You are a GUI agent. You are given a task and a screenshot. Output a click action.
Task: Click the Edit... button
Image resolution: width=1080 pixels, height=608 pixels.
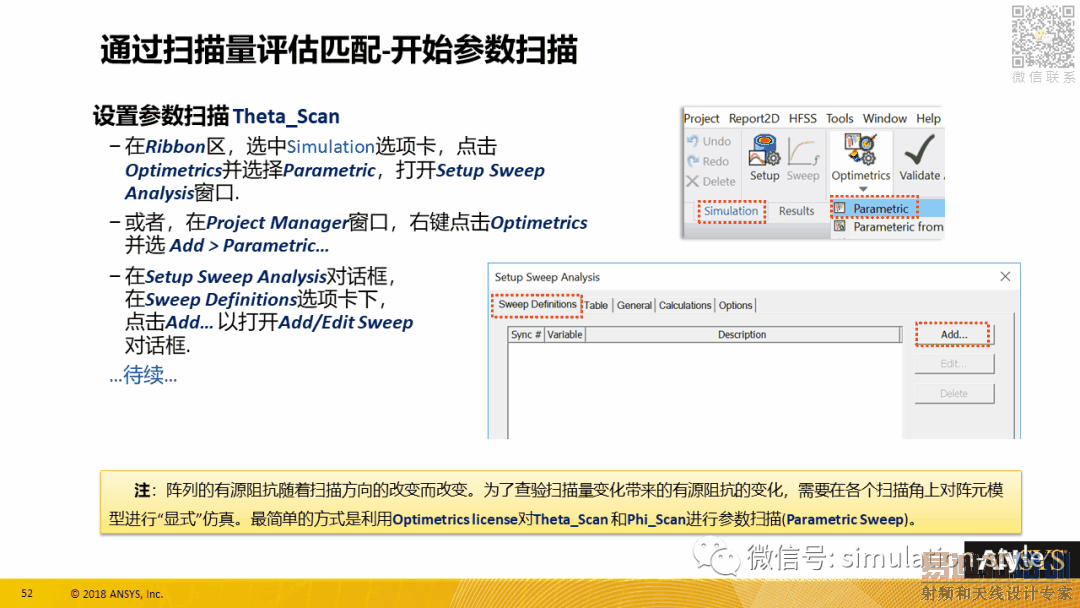954,364
